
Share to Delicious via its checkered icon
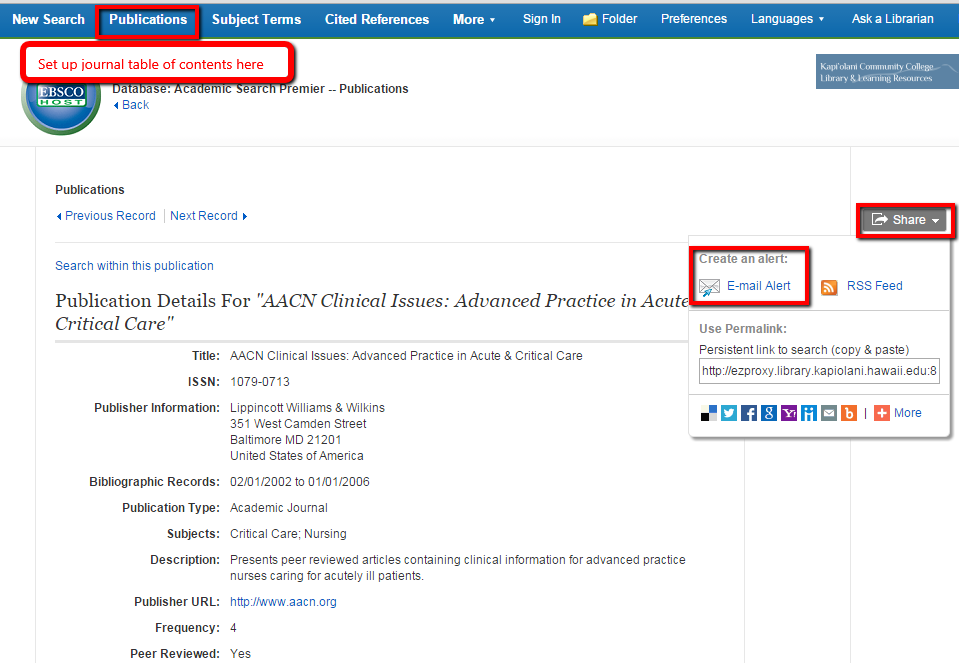(x=709, y=413)
